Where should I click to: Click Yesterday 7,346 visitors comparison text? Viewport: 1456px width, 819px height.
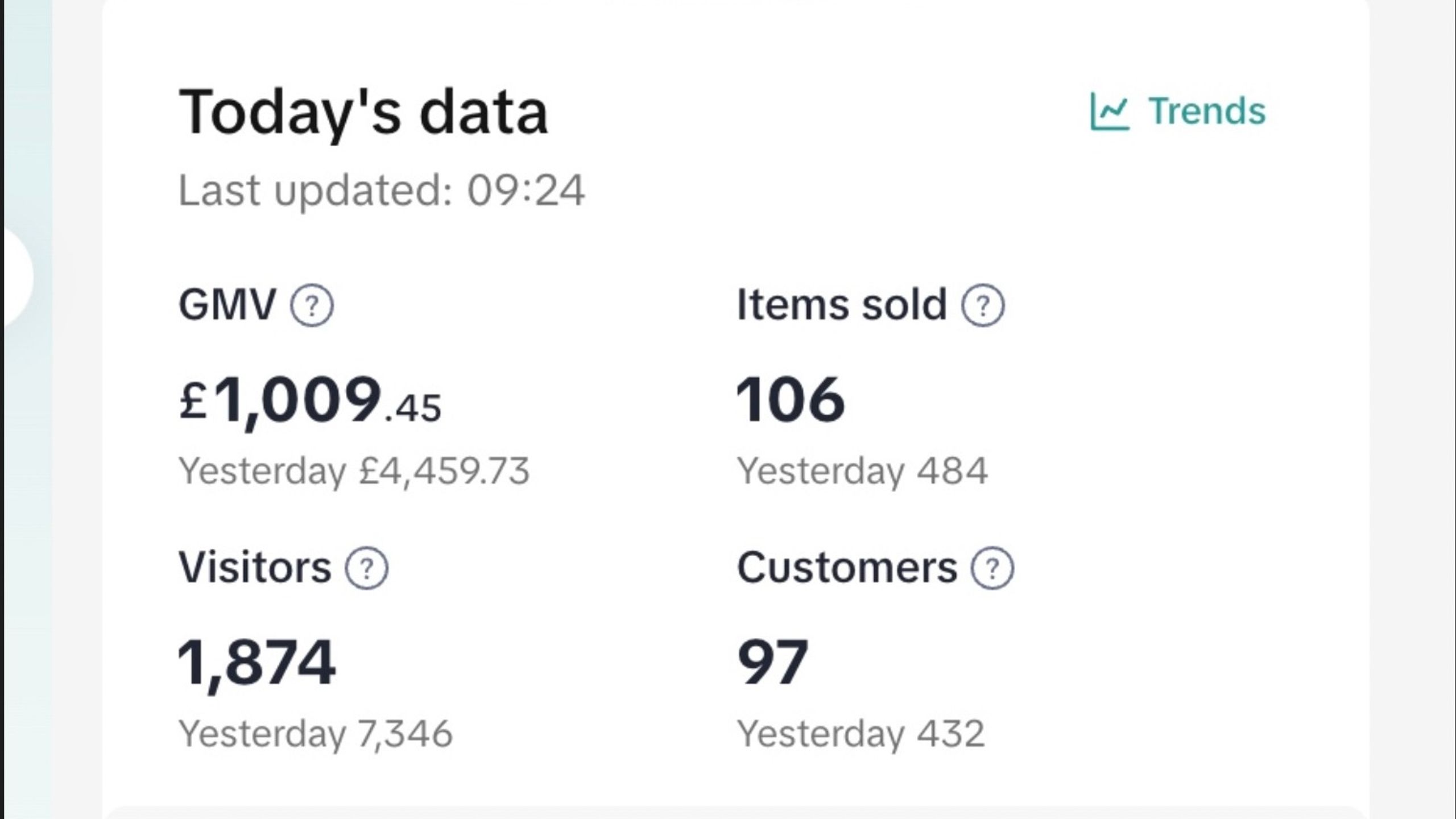point(316,734)
